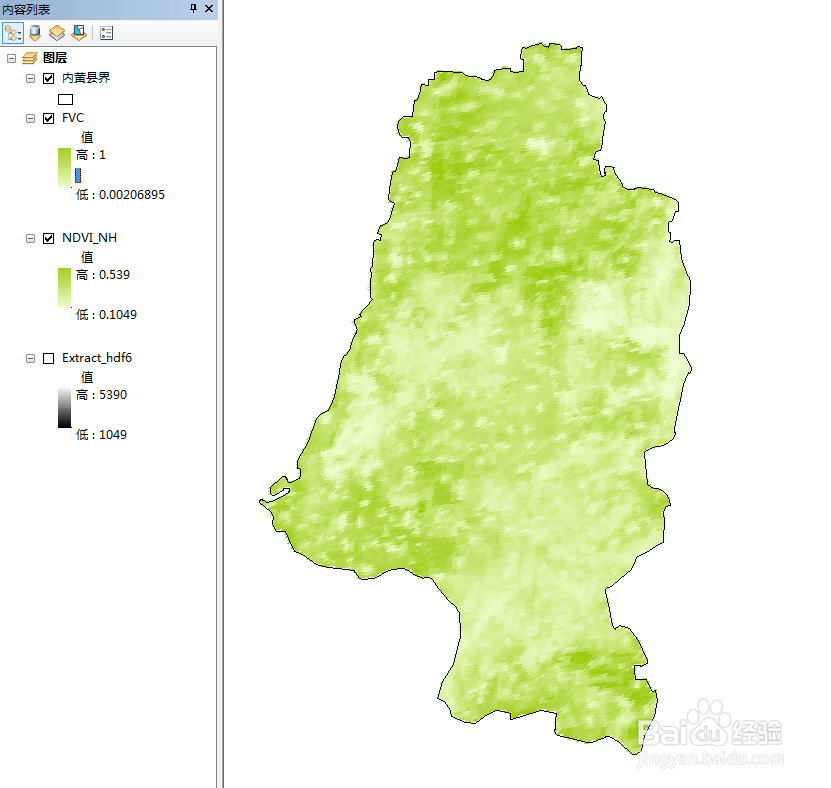Viewport: 831px width, 788px height.
Task: Collapse the Extract_hdf6 layer legend
Action: [x=30, y=359]
